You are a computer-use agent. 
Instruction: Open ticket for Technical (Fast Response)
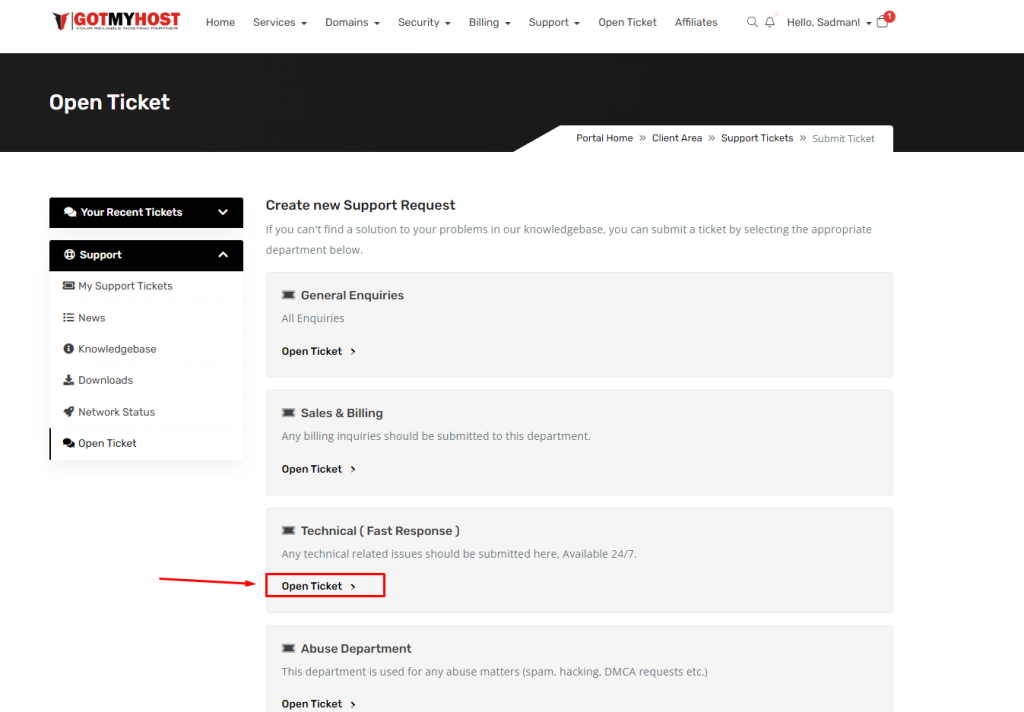(319, 586)
